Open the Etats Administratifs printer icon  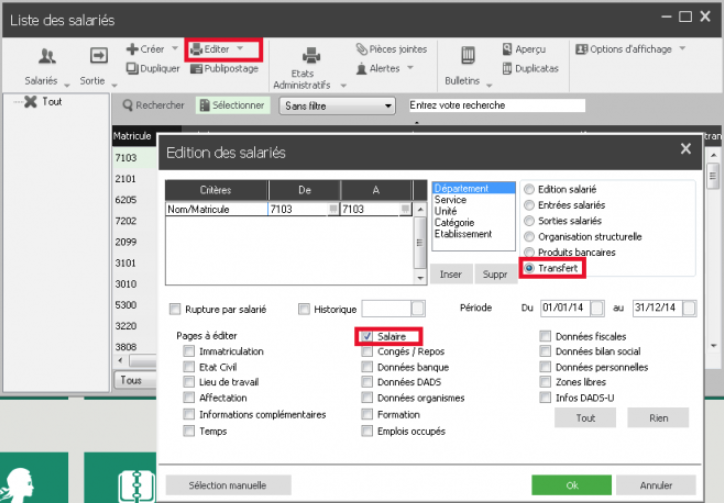[x=311, y=56]
